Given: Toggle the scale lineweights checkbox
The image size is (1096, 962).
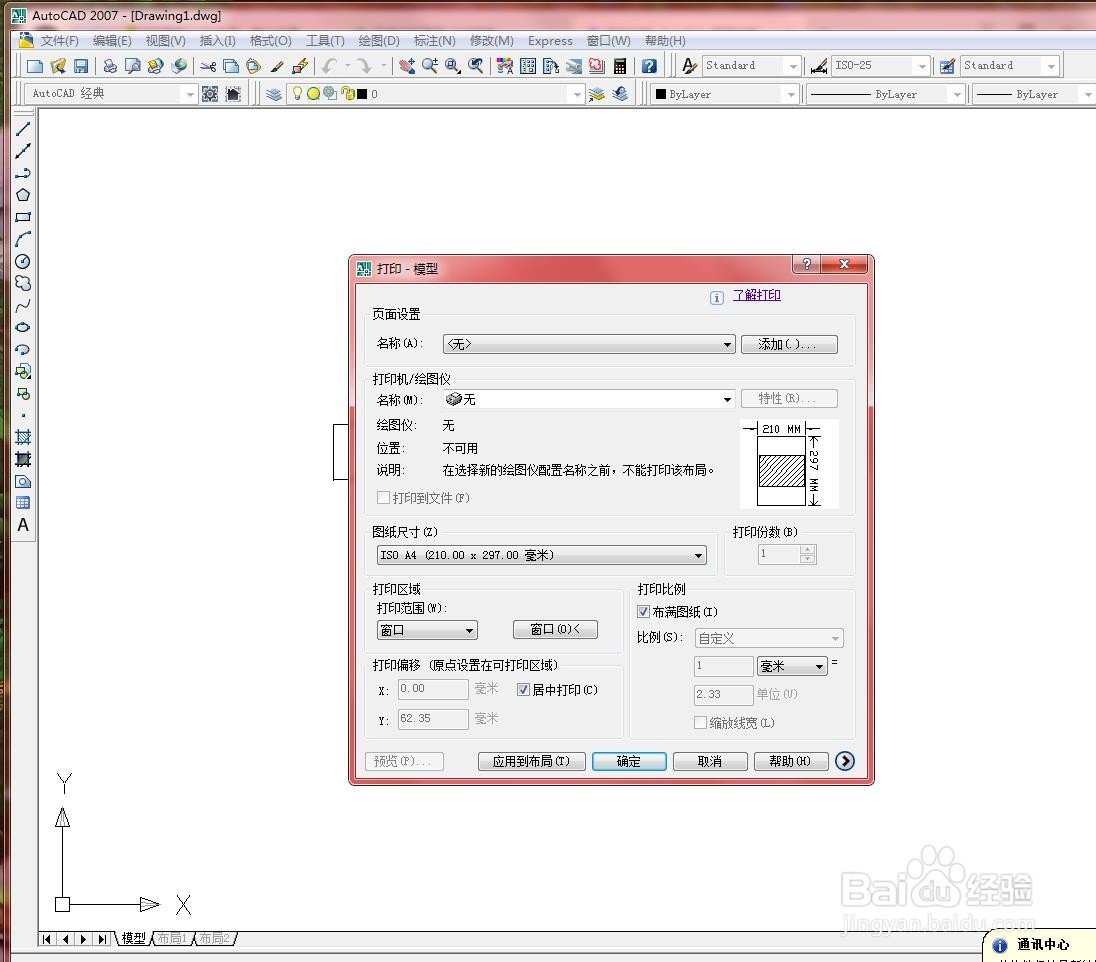Looking at the screenshot, I should click(700, 723).
